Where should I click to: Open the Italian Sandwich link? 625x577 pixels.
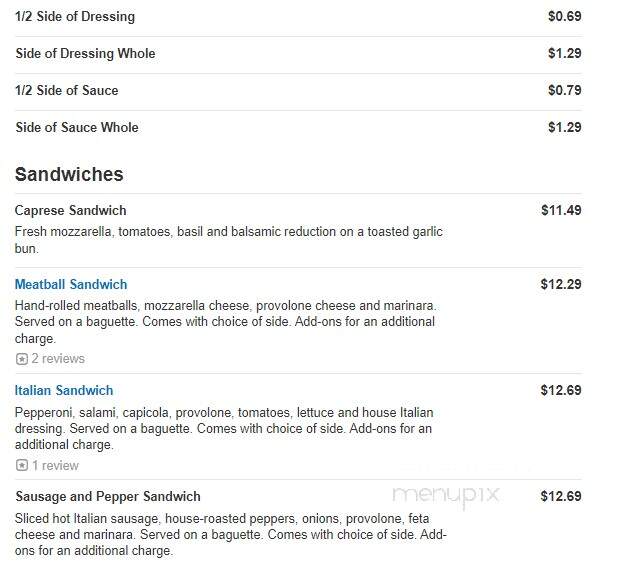point(64,391)
